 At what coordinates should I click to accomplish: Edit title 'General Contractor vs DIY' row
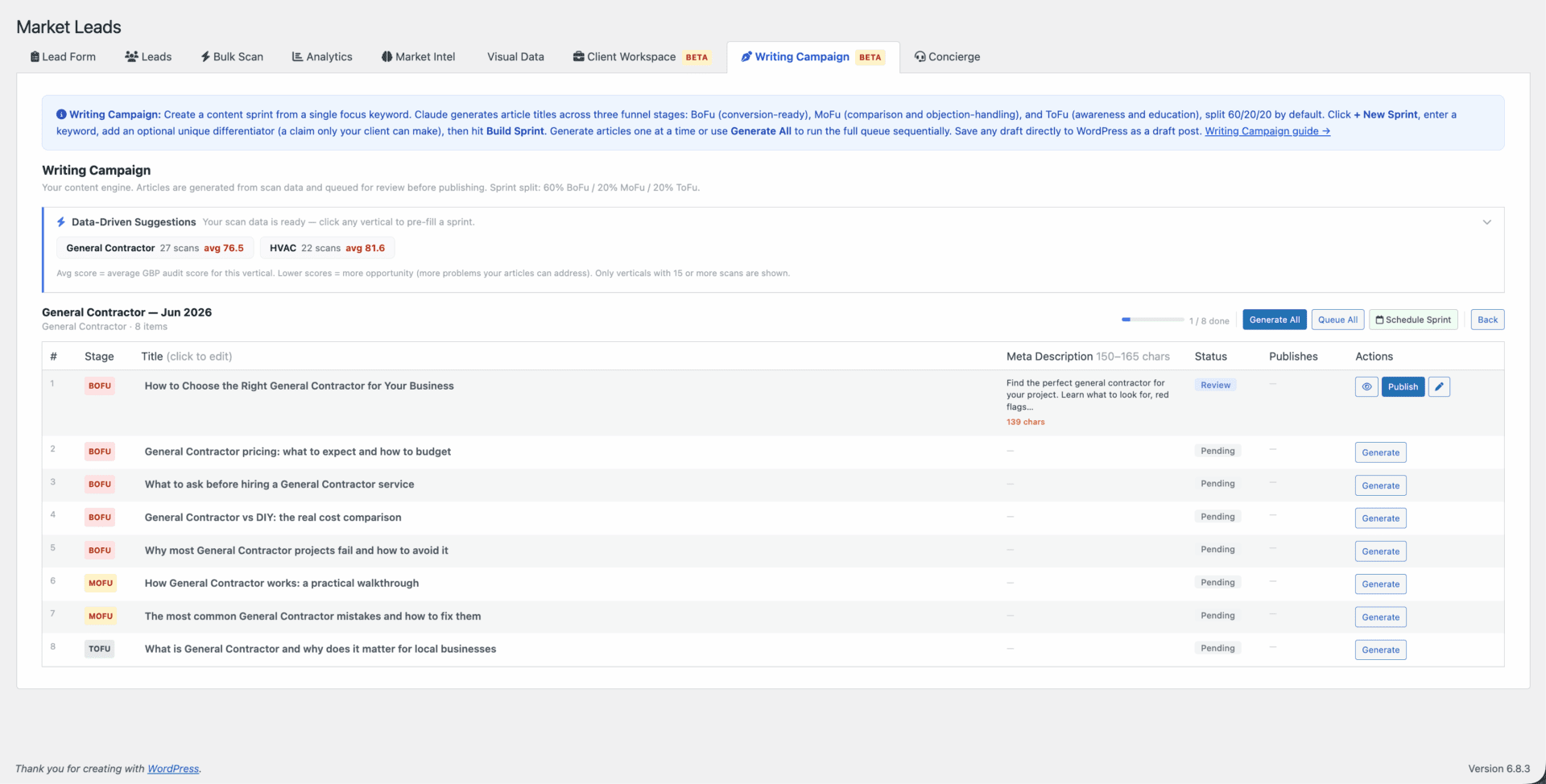click(x=272, y=518)
